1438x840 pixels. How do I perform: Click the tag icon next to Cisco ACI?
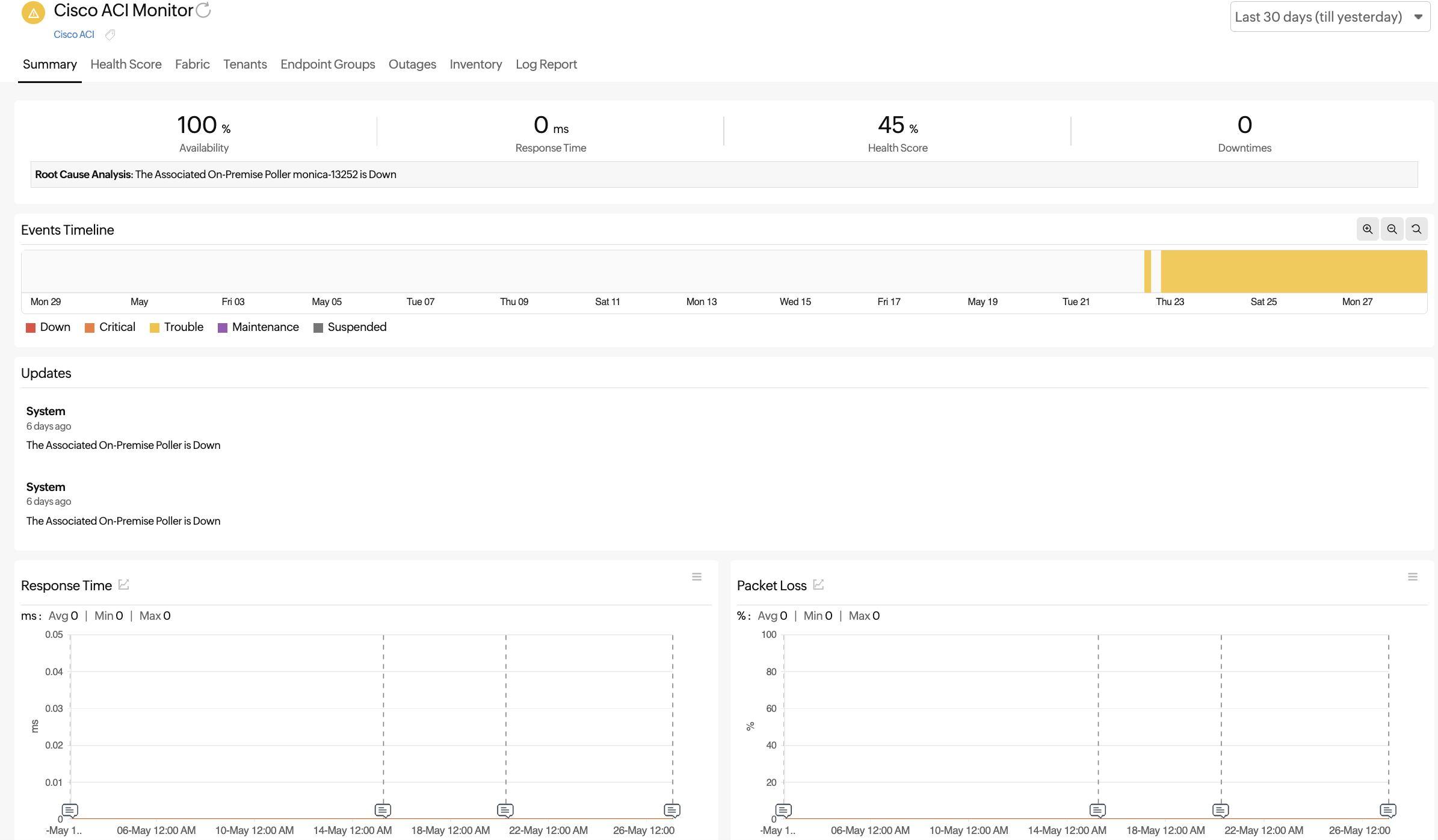[x=110, y=35]
